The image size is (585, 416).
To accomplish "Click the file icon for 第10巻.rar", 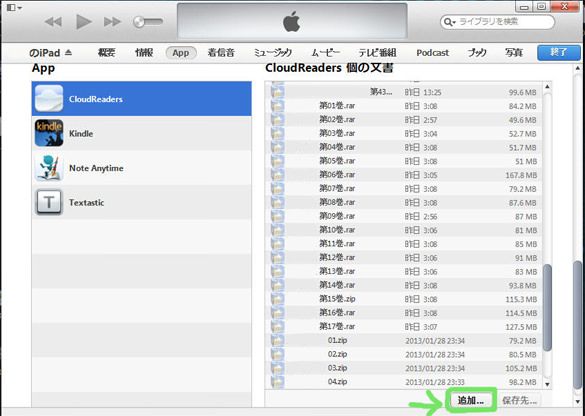I will (278, 230).
